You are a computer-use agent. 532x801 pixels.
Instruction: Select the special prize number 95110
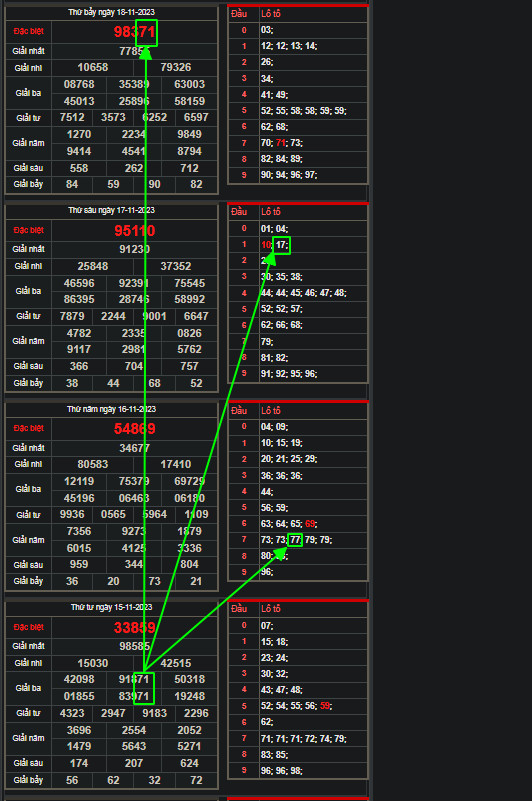coord(134,230)
